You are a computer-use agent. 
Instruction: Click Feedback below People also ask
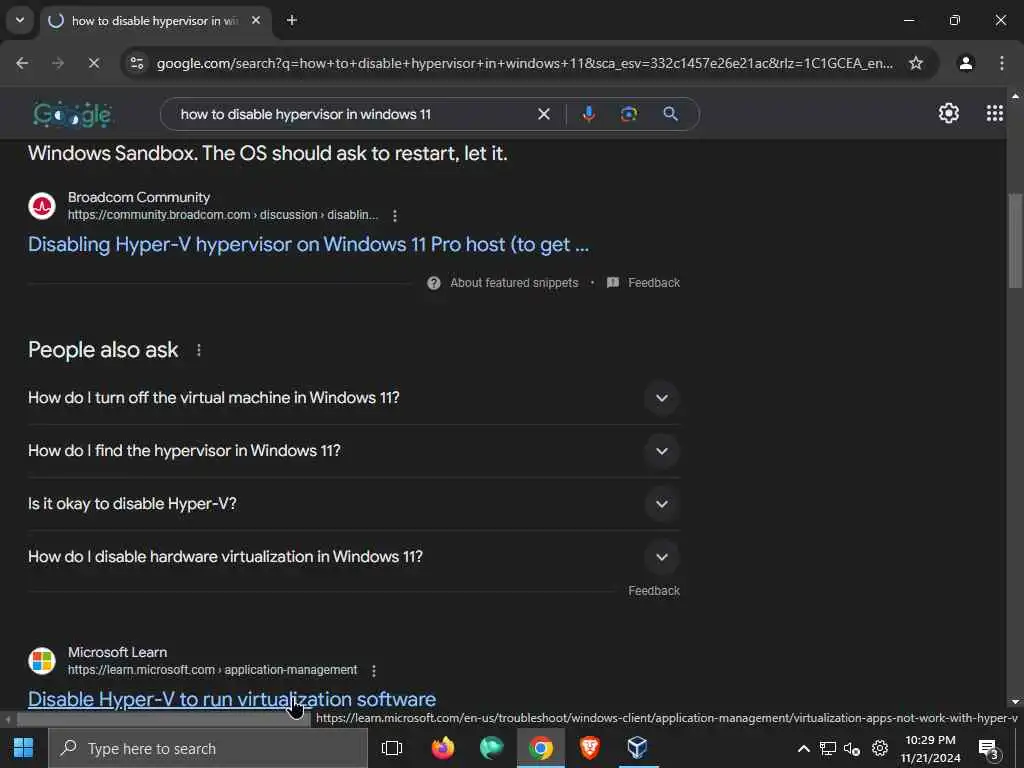pos(654,590)
